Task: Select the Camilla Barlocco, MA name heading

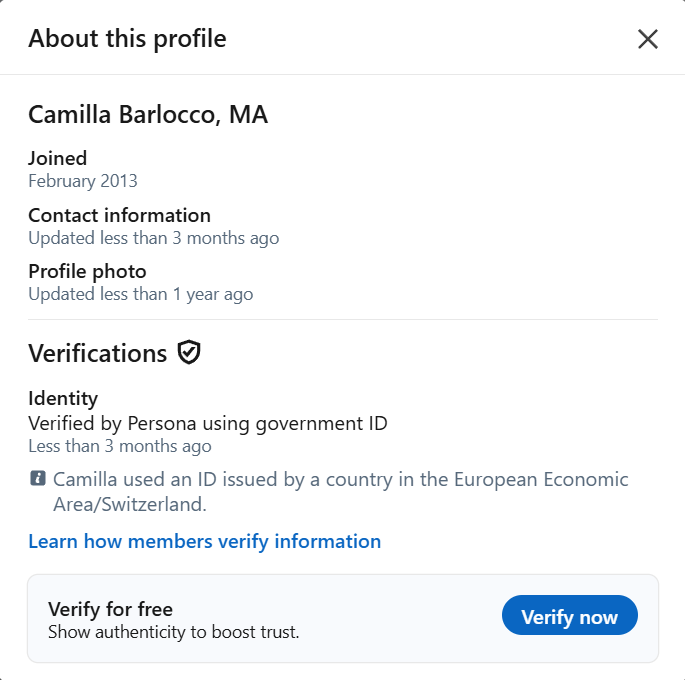Action: click(148, 115)
